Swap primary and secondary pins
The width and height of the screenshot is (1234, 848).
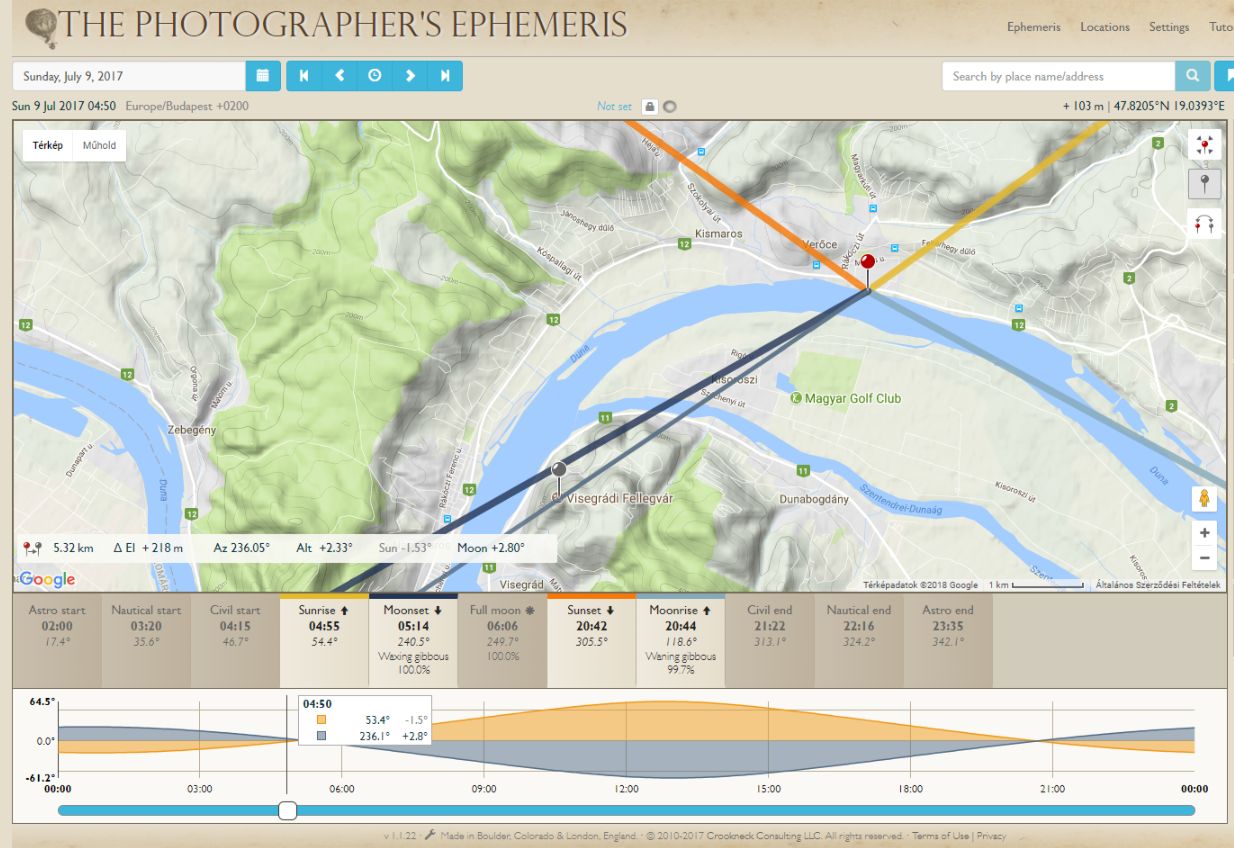coord(1204,223)
